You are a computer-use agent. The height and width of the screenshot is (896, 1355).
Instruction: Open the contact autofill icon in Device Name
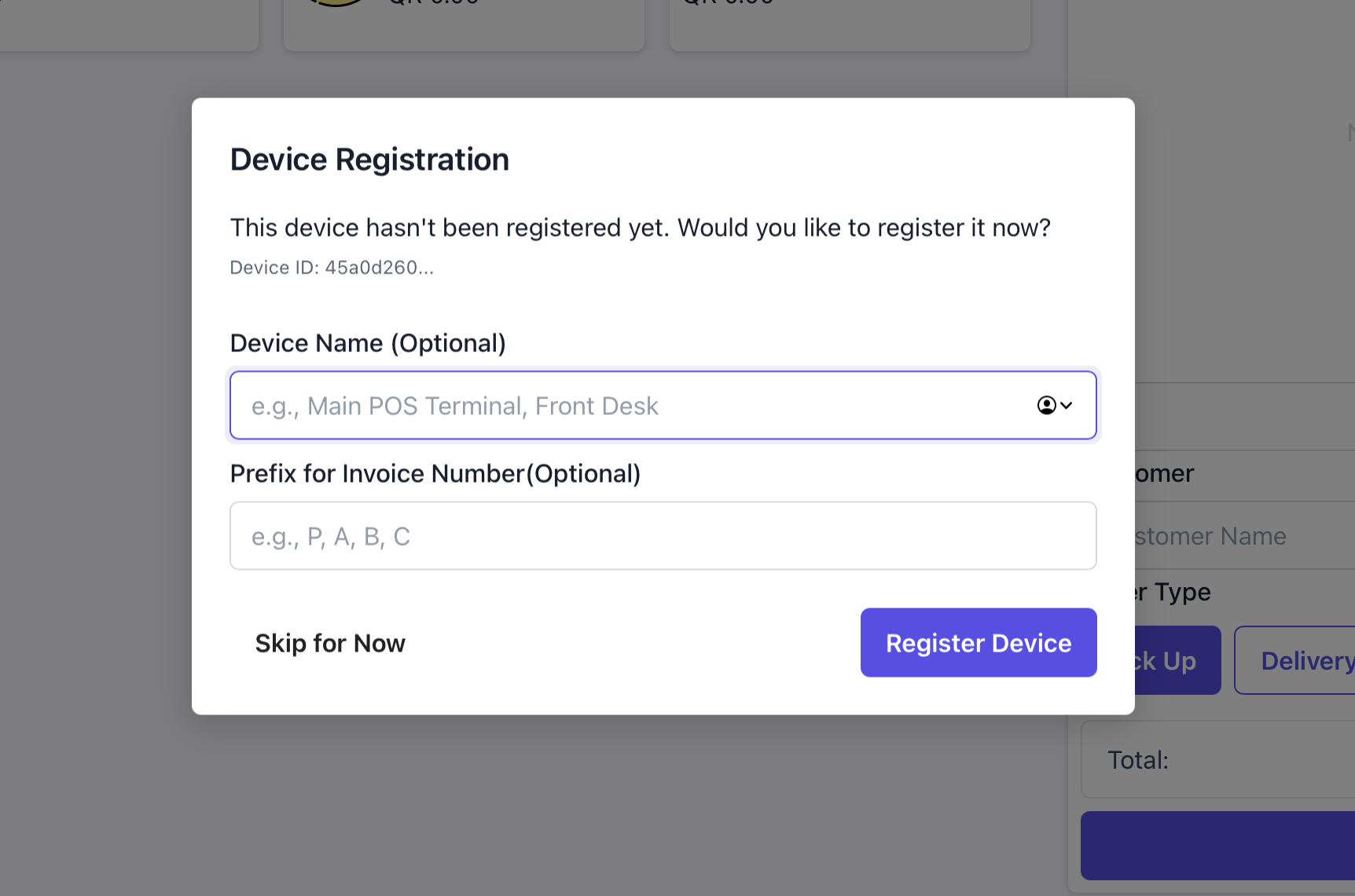(1054, 406)
